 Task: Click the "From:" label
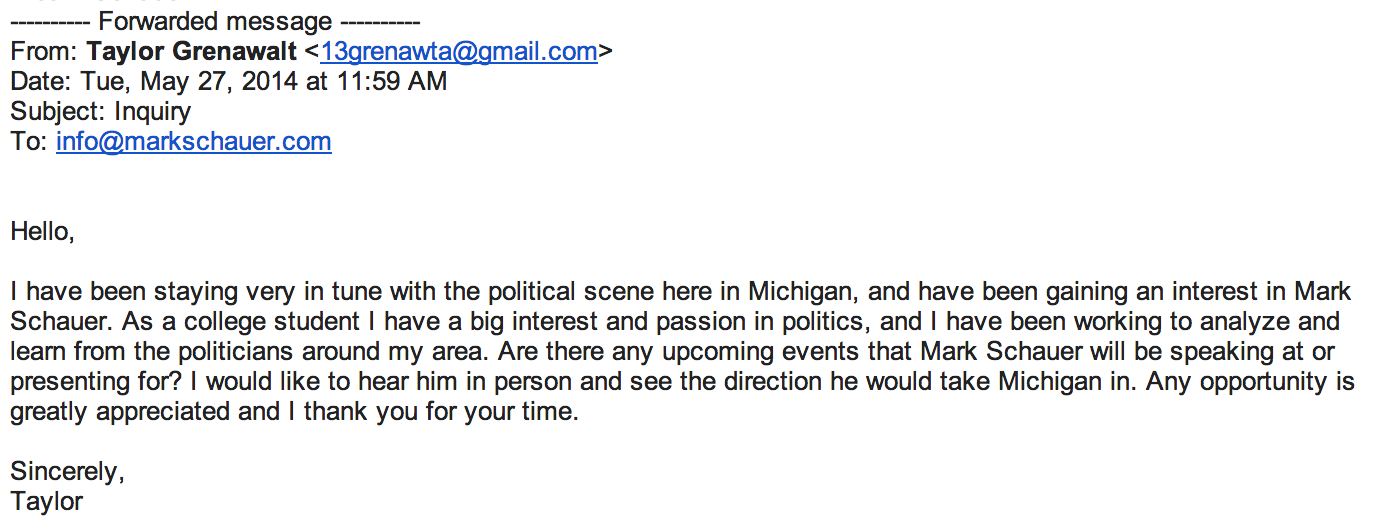pyautogui.click(x=44, y=52)
